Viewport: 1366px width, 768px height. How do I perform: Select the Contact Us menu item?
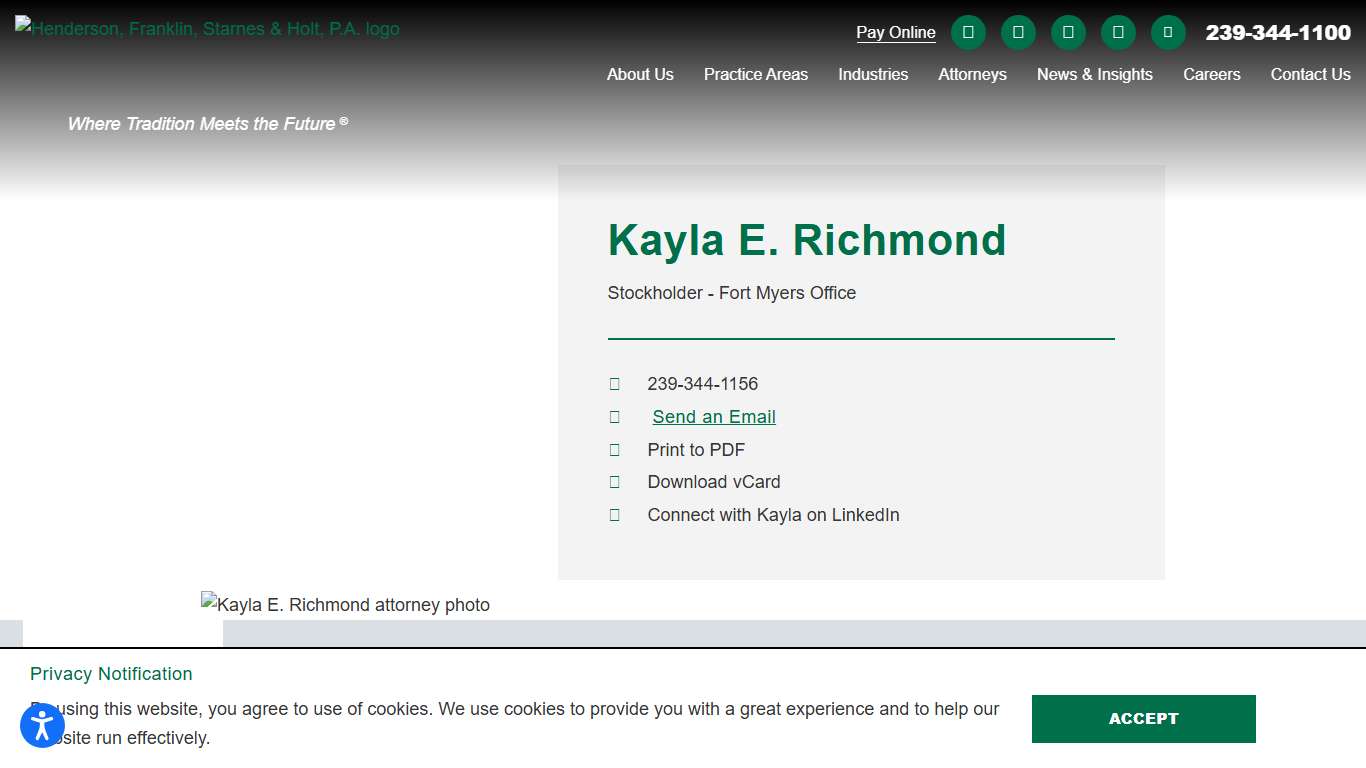coord(1310,74)
